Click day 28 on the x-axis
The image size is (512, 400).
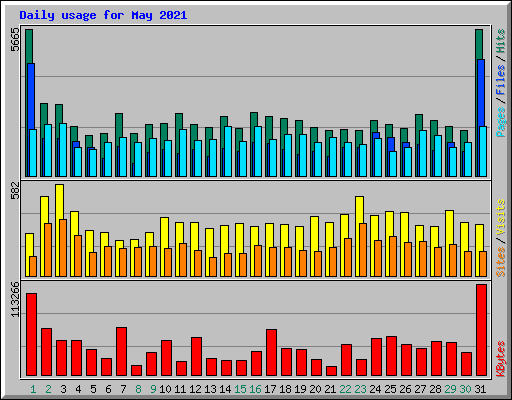(435, 389)
